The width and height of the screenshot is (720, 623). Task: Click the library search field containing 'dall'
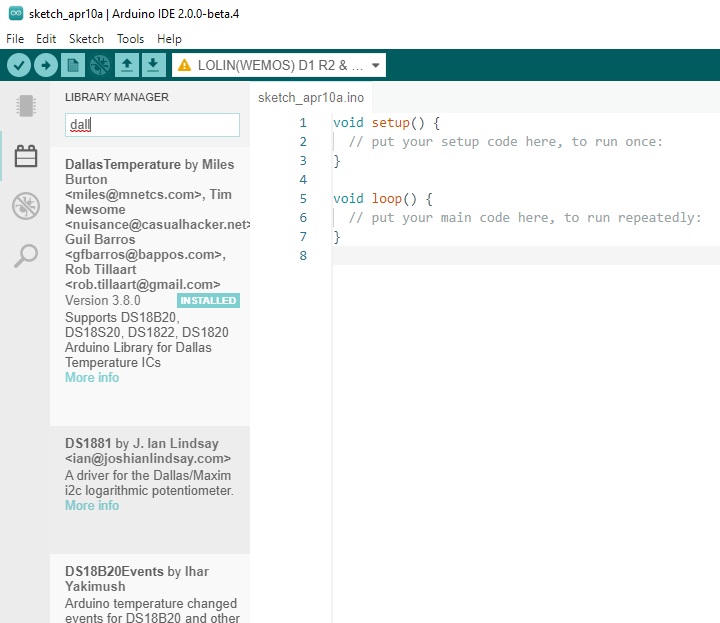(152, 125)
